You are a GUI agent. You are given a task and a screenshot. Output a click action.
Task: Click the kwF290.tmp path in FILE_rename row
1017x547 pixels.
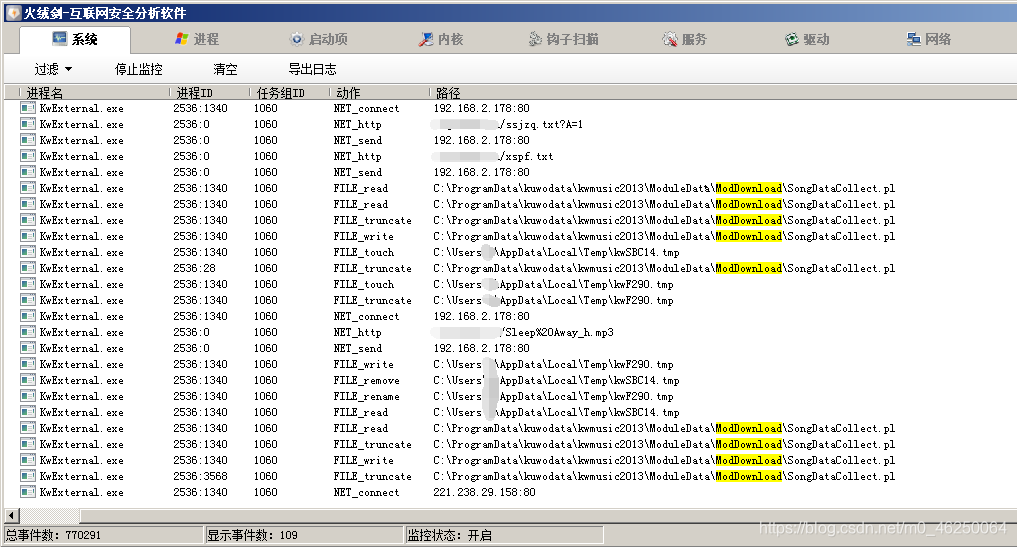(553, 396)
